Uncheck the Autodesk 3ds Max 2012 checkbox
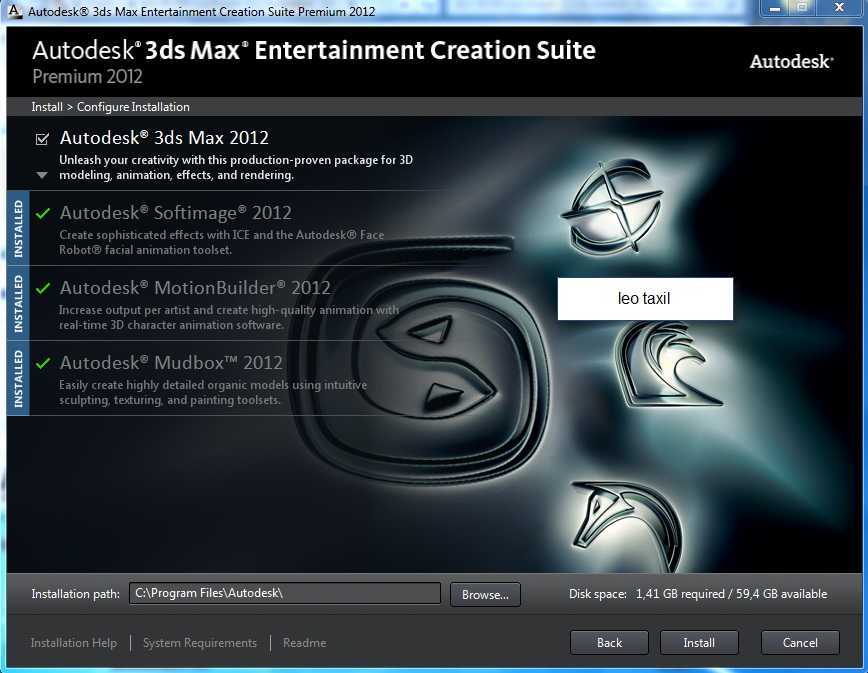Image resolution: width=868 pixels, height=673 pixels. coord(42,139)
